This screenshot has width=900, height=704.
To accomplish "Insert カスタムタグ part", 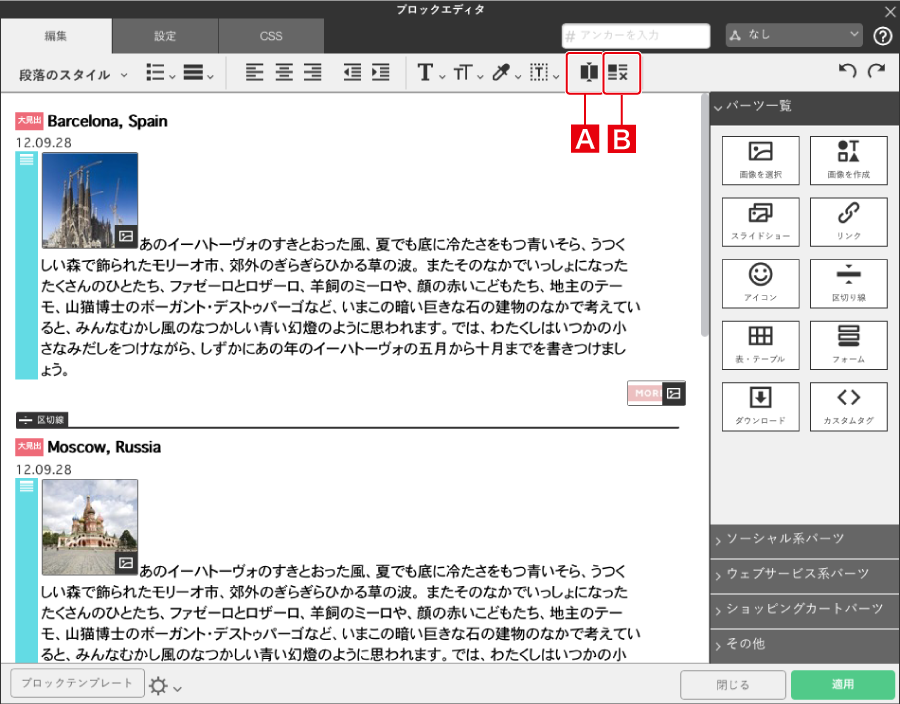I will 848,406.
